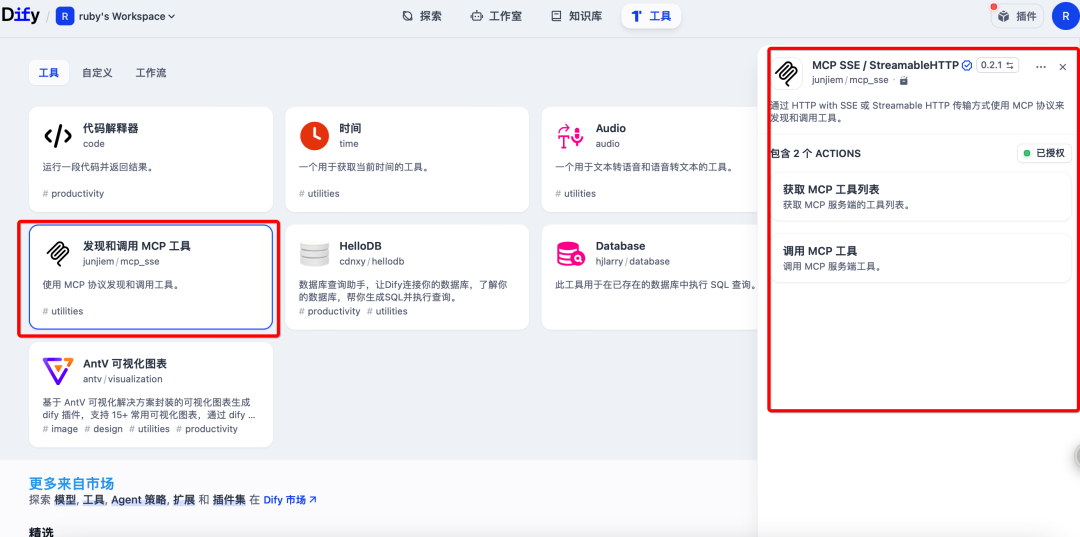Select the 工具 top navigation tab
The height and width of the screenshot is (537, 1080).
click(x=651, y=16)
